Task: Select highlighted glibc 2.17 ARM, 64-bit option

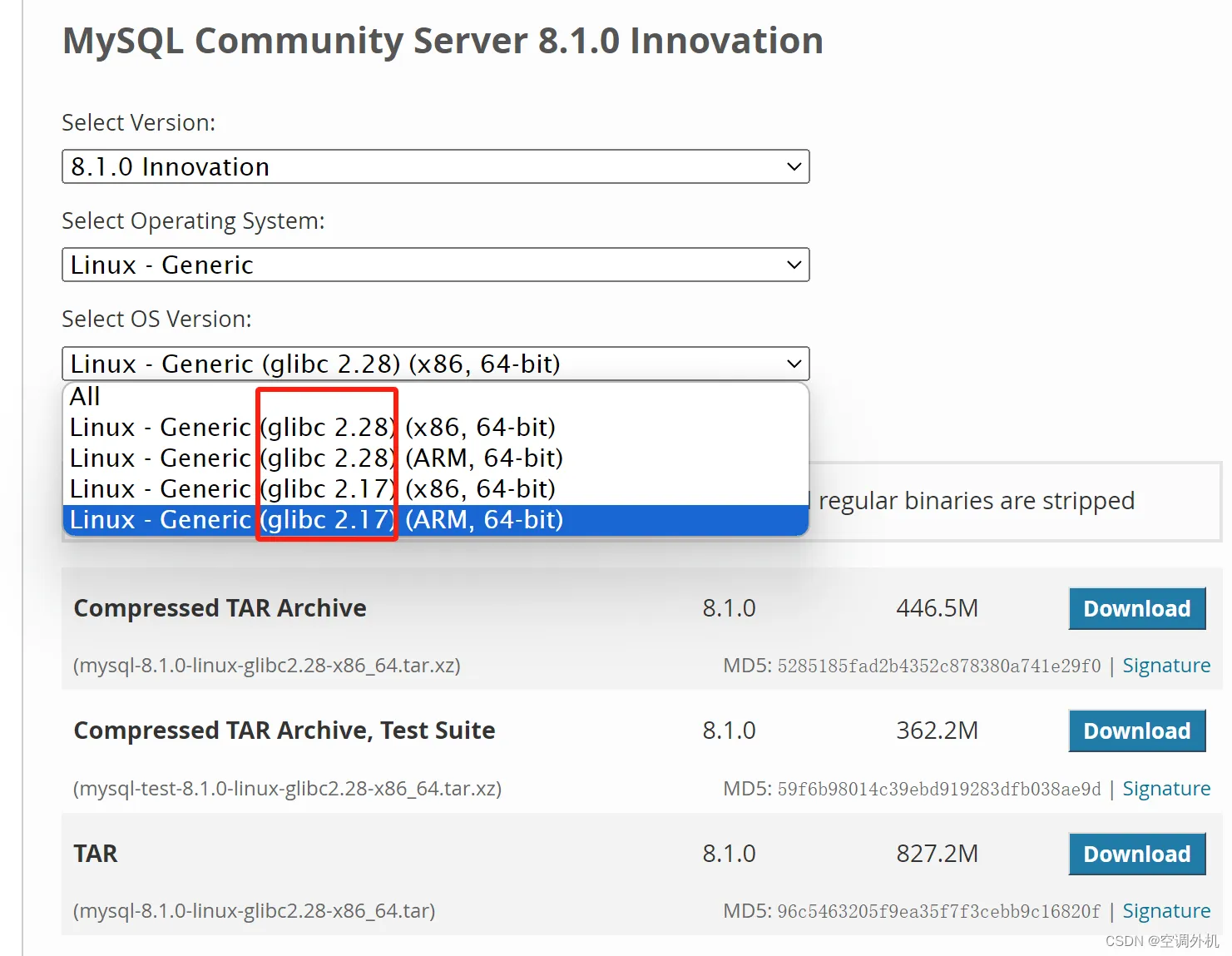Action: click(x=435, y=519)
